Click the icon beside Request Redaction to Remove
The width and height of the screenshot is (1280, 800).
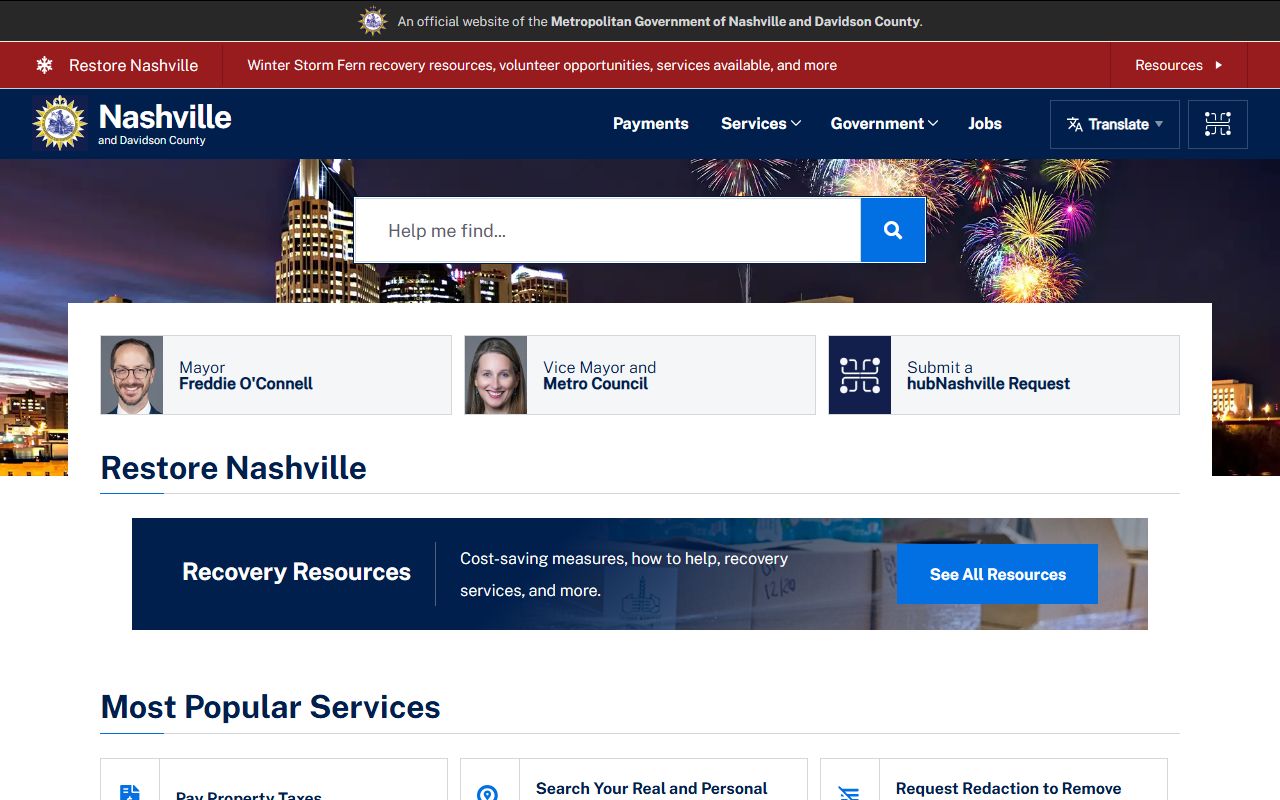pos(849,793)
